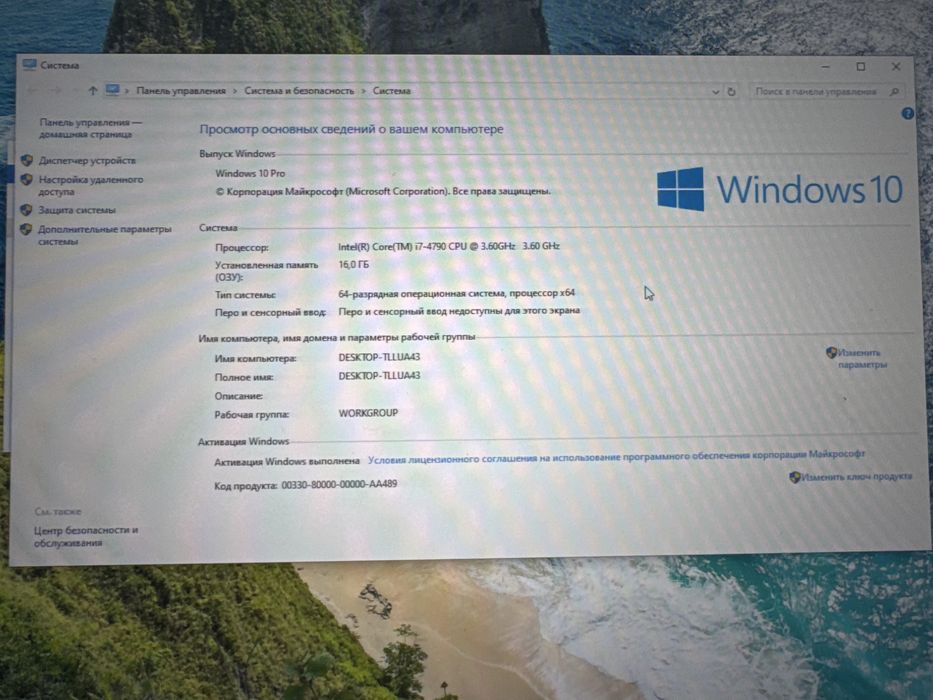Select Система и безопасность breadcrumb item

(x=299, y=90)
